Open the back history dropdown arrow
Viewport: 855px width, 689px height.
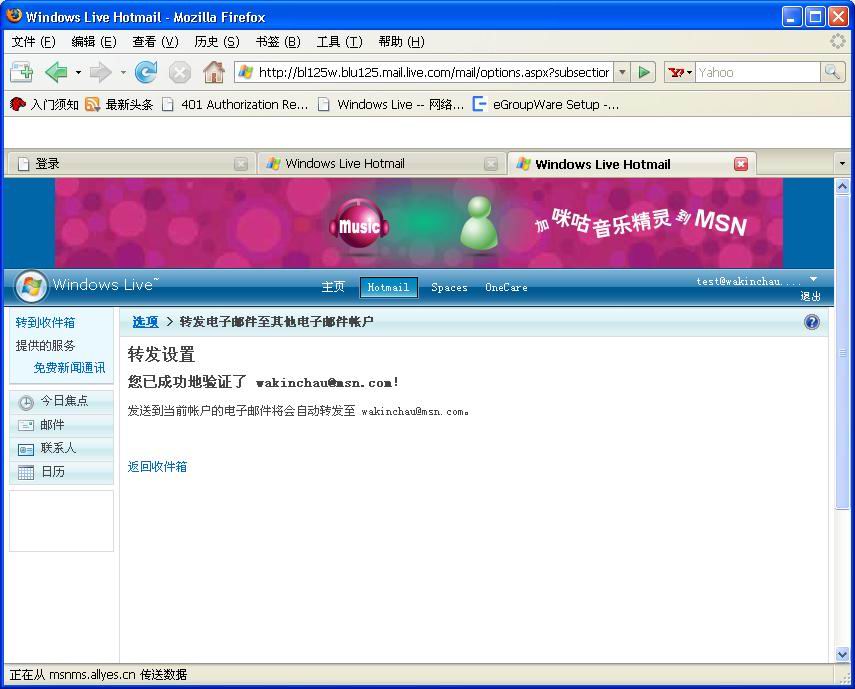pos(79,72)
